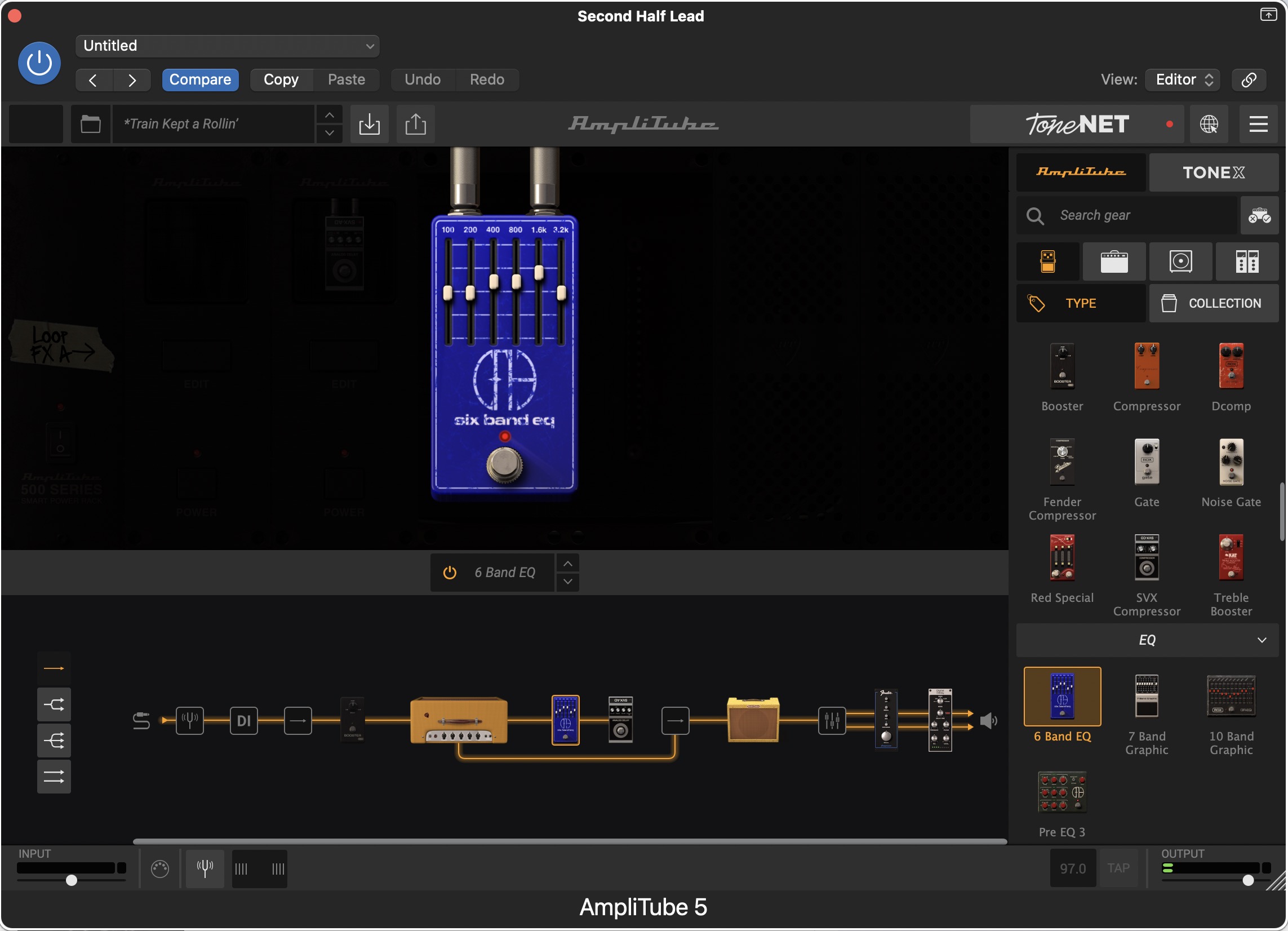
Task: Click the tuner icon in the bottom bar
Action: tap(205, 868)
